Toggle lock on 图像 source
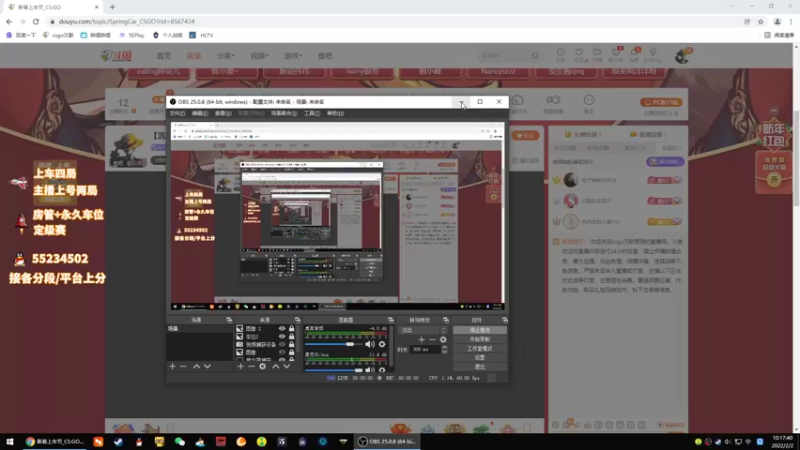This screenshot has width=800, height=450. pyautogui.click(x=291, y=352)
